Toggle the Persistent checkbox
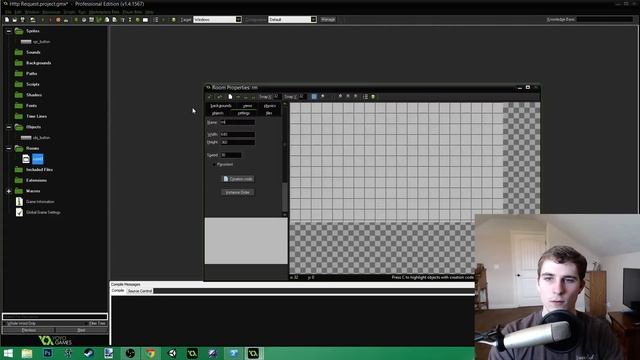The height and width of the screenshot is (360, 640). pyautogui.click(x=214, y=164)
